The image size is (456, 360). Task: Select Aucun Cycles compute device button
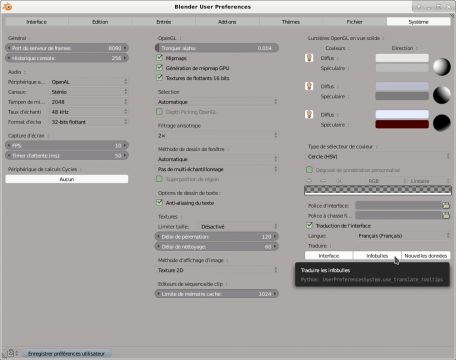67,179
